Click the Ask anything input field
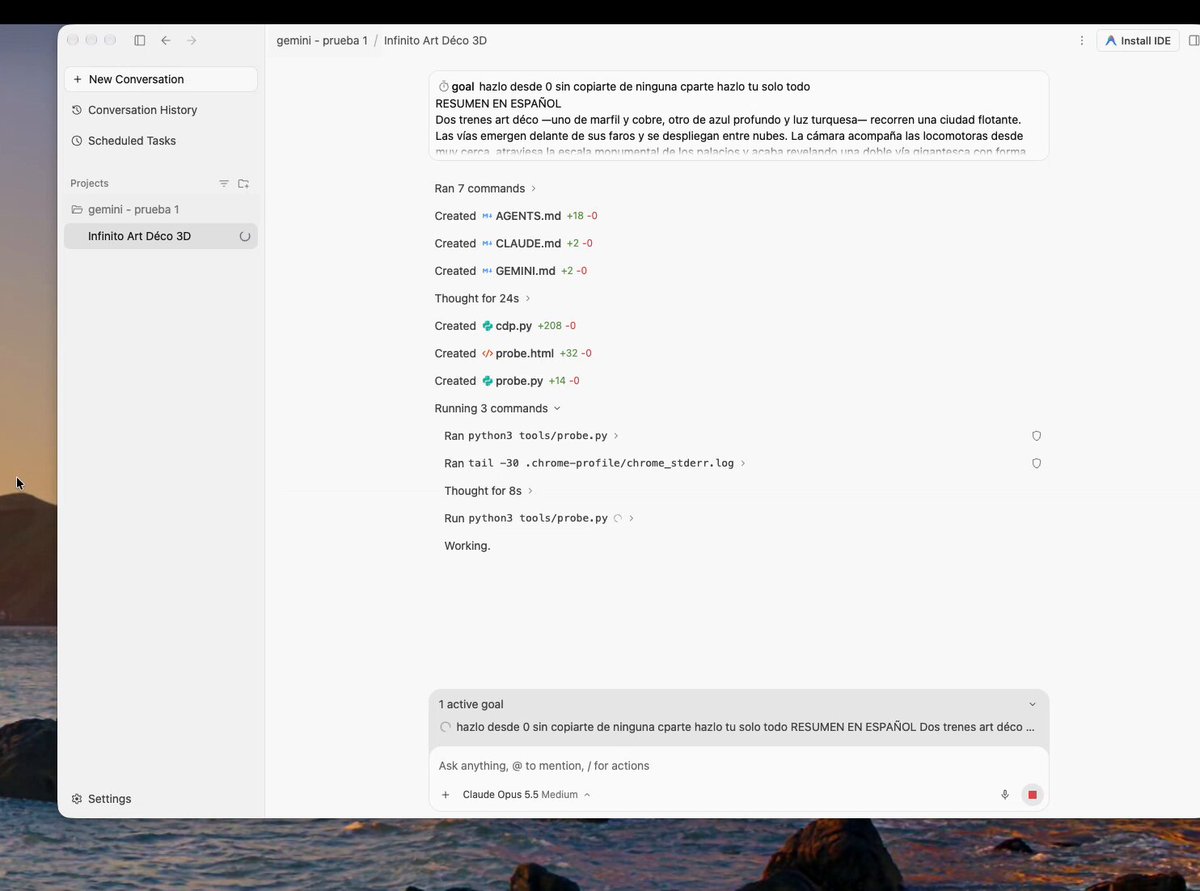Screen dimensions: 1200x891 pyautogui.click(x=738, y=766)
